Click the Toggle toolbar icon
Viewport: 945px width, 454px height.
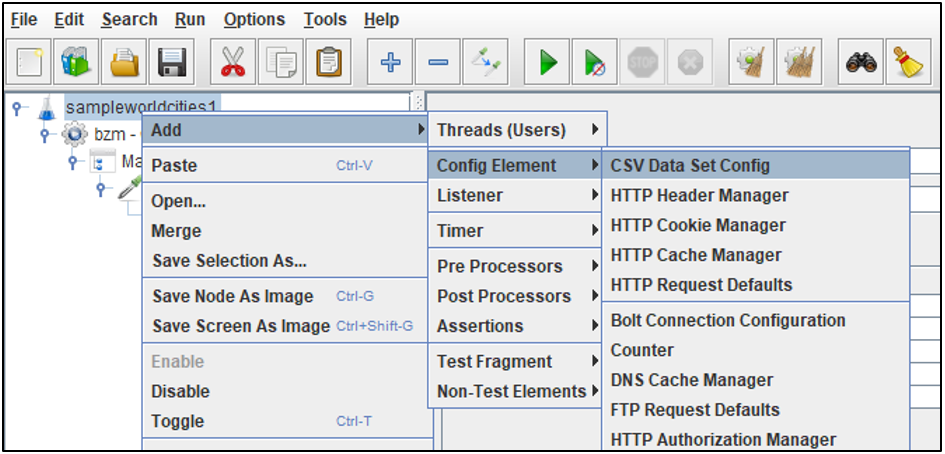487,63
